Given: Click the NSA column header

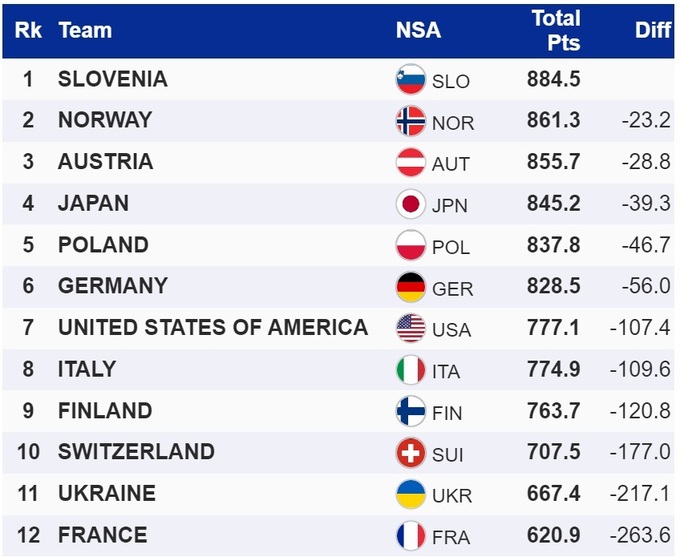Looking at the screenshot, I should [x=418, y=30].
